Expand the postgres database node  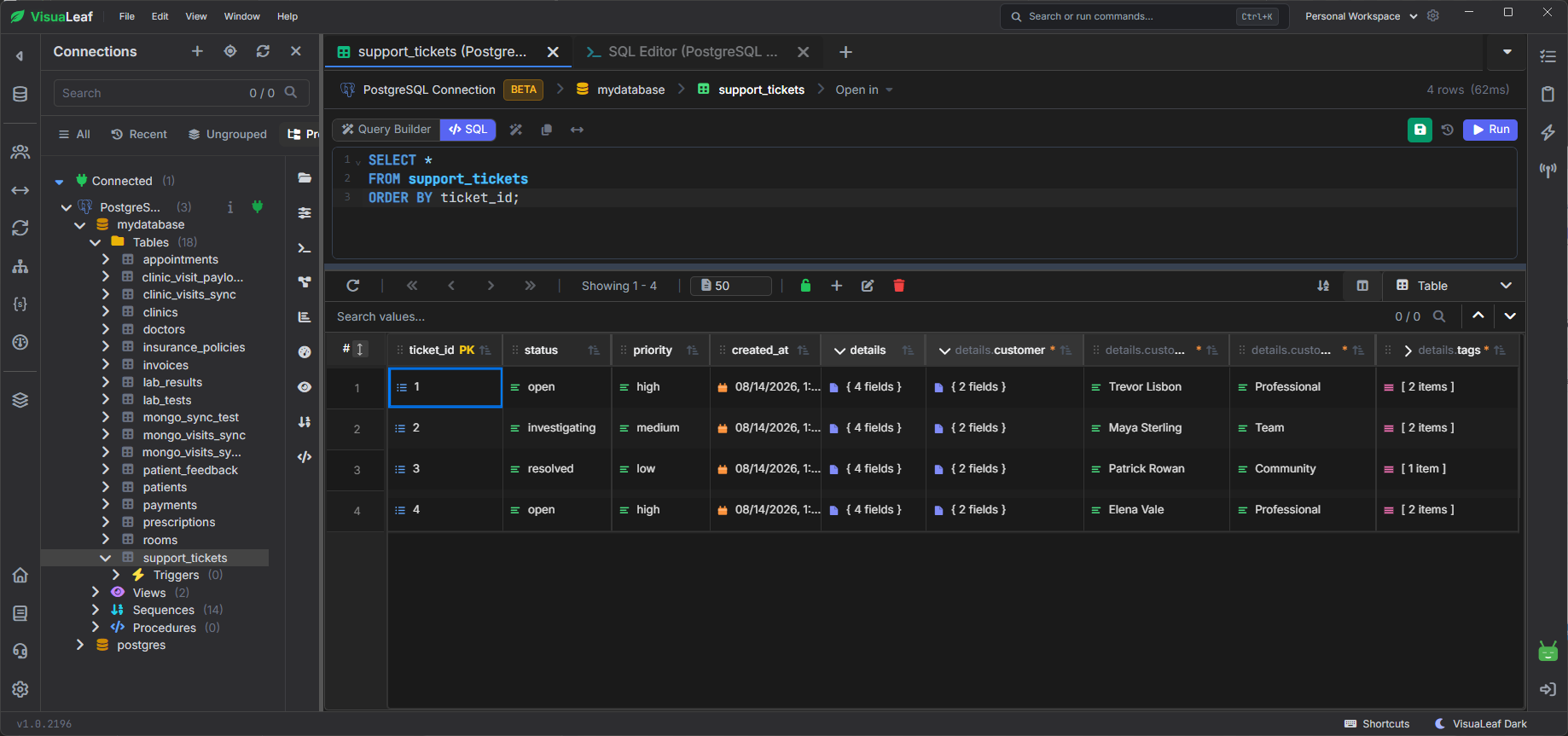[x=80, y=645]
